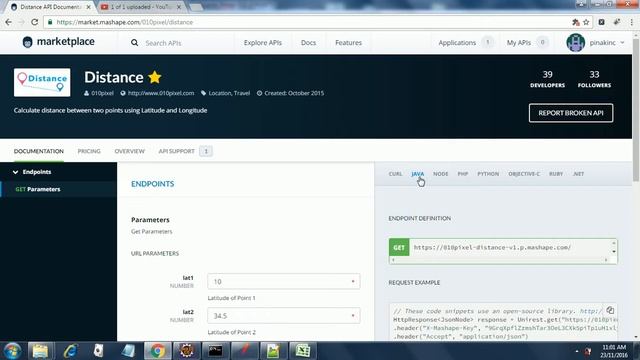The image size is (640, 360).
Task: Switch to the DOCUMENTATION tab
Action: tap(39, 151)
